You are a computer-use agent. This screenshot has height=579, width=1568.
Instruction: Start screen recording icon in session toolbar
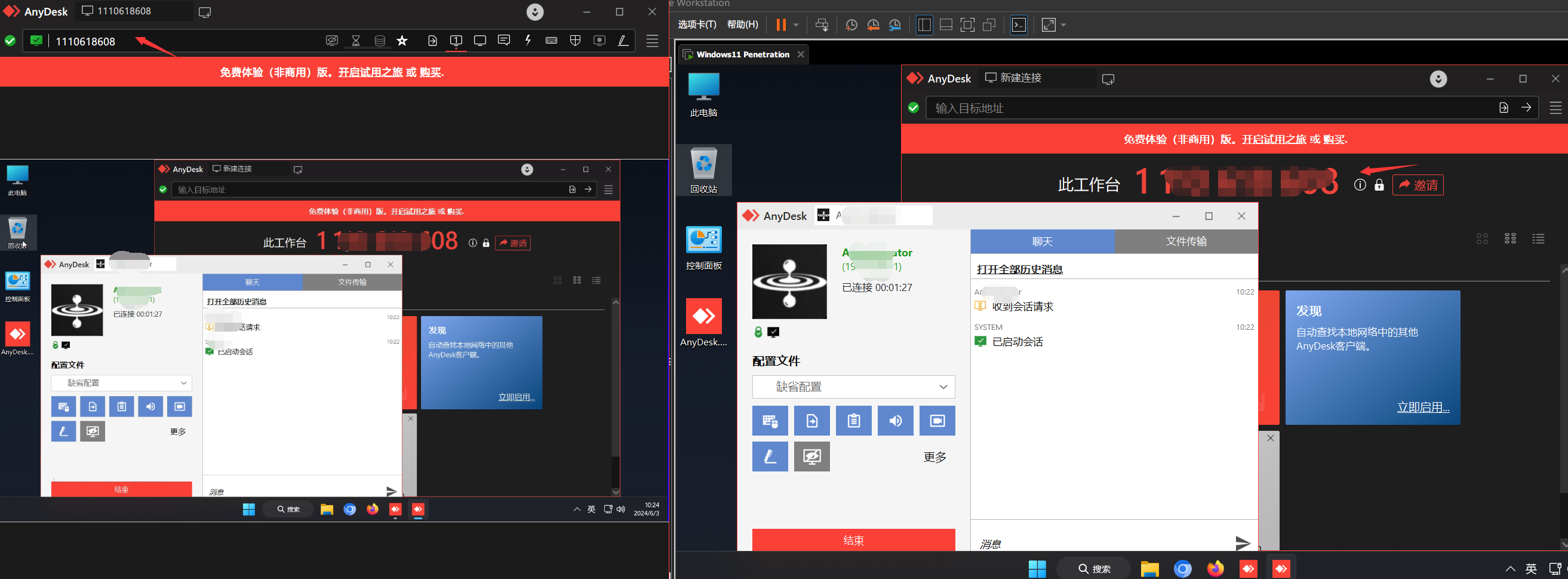point(599,41)
